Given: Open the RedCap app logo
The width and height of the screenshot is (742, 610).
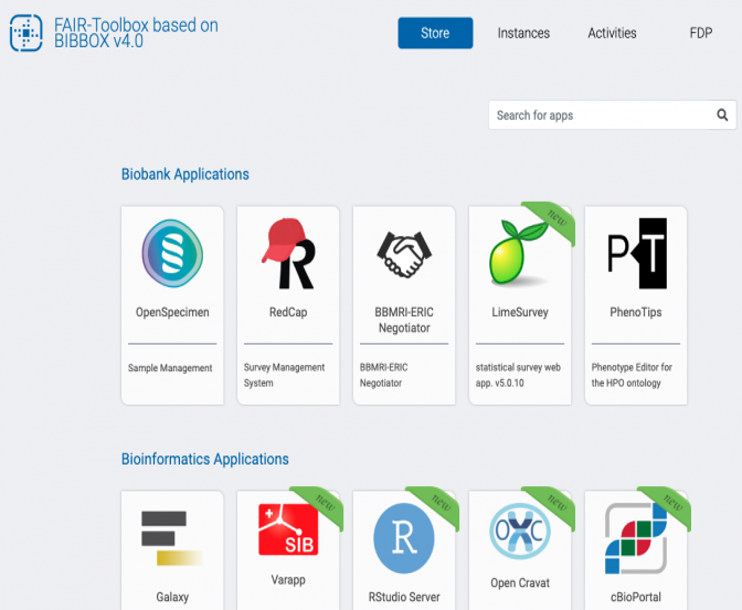Looking at the screenshot, I should click(x=287, y=254).
